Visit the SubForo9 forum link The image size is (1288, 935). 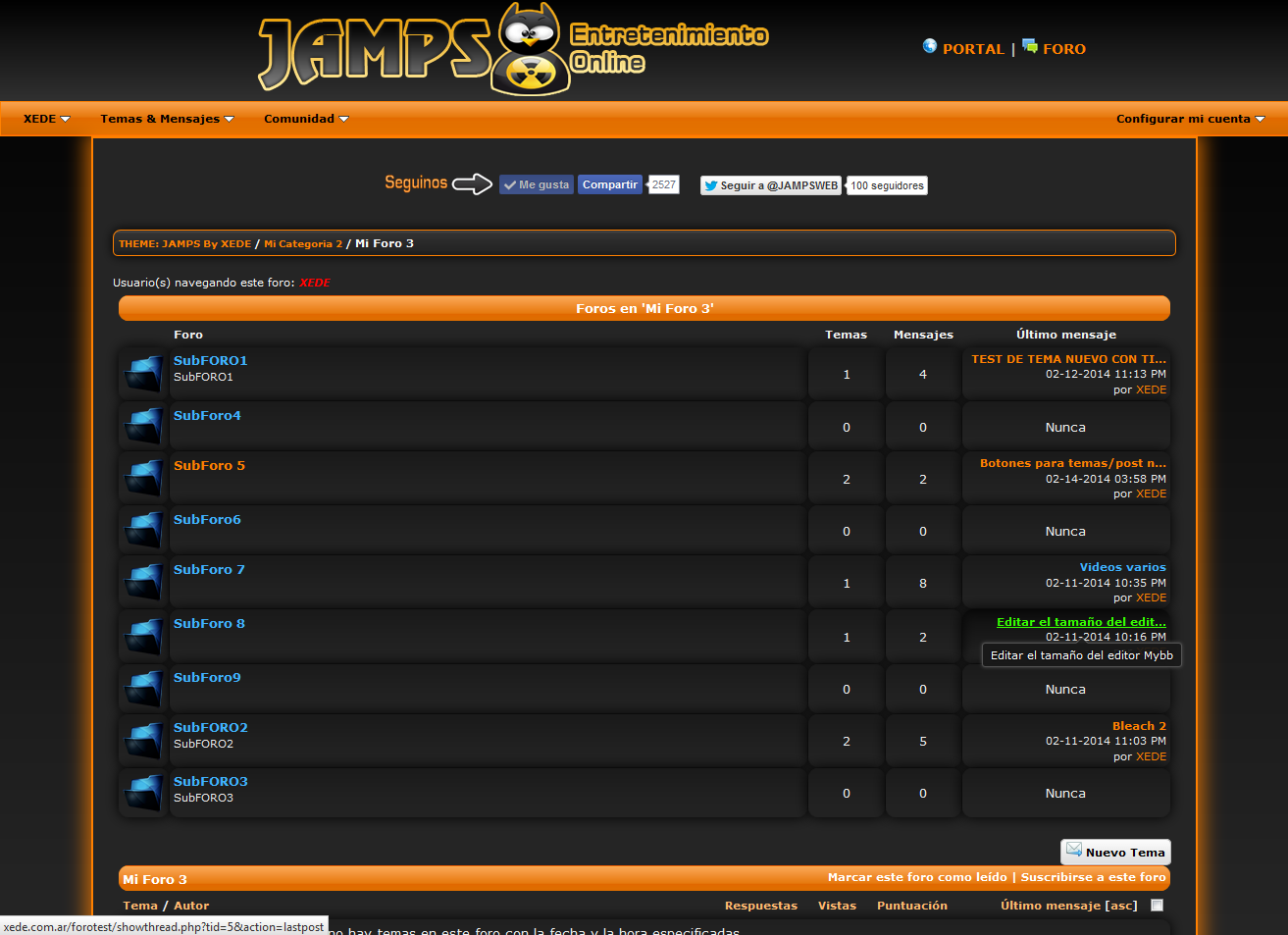(x=207, y=677)
